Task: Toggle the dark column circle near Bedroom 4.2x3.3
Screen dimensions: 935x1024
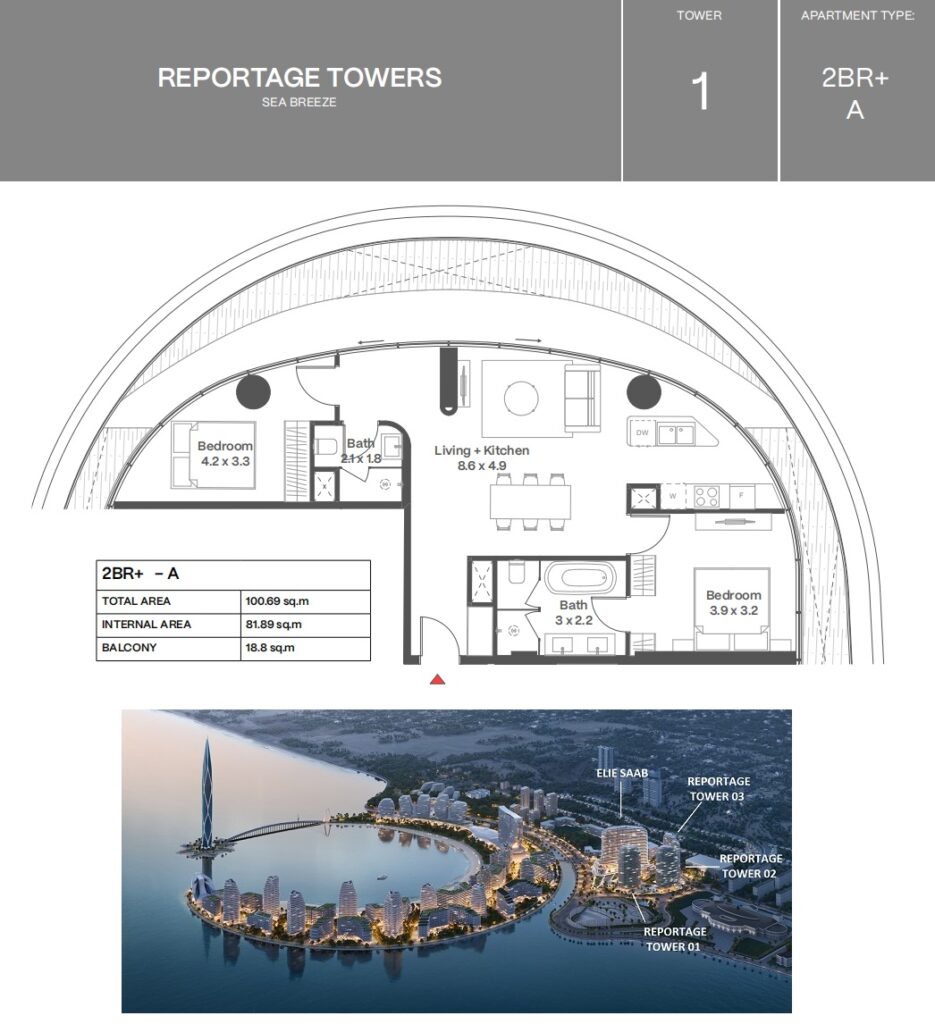Action: [255, 390]
